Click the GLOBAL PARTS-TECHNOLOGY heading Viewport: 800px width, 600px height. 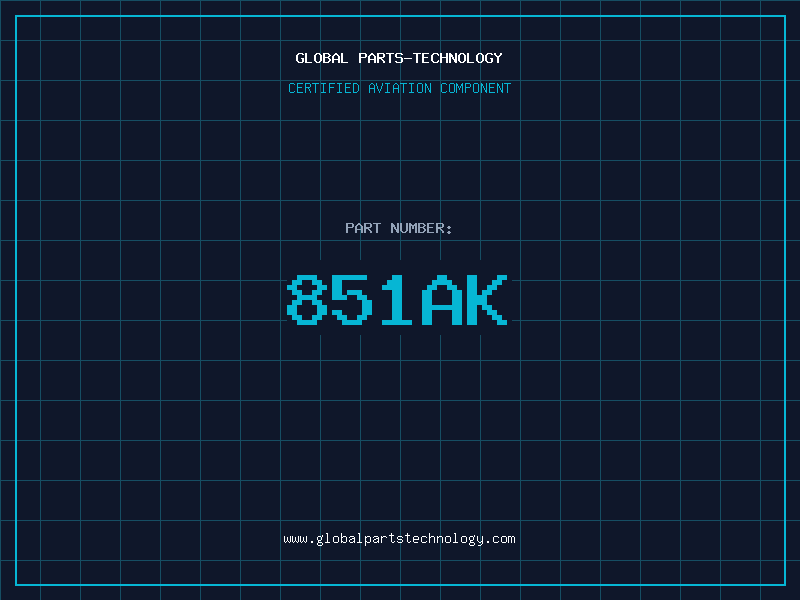(399, 58)
